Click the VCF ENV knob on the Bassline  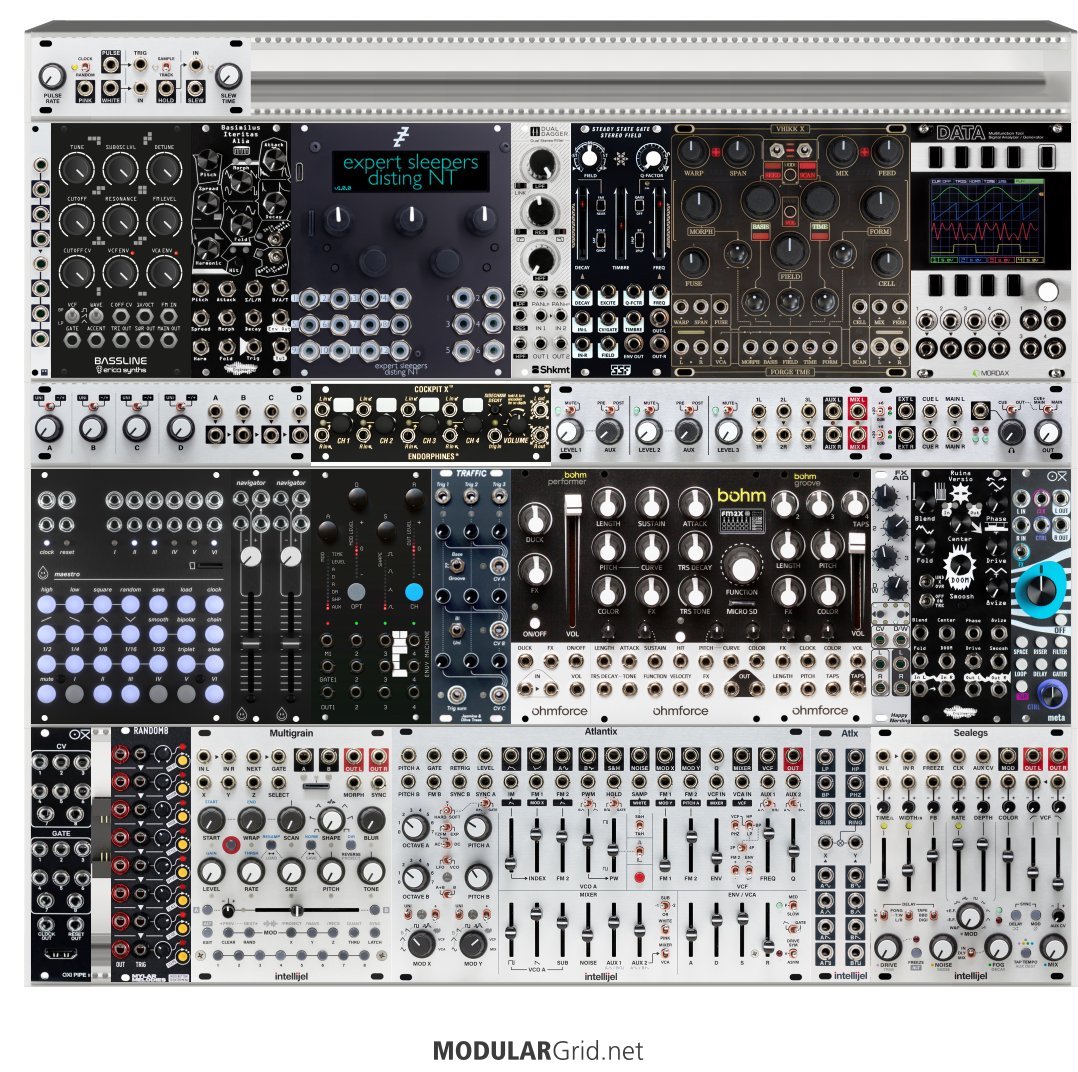point(120,273)
